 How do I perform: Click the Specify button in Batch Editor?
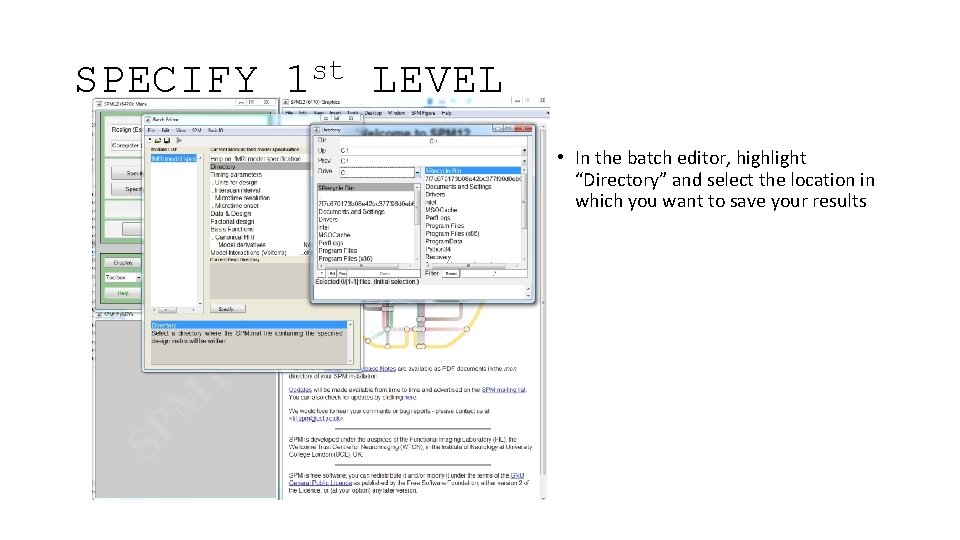pyautogui.click(x=228, y=309)
